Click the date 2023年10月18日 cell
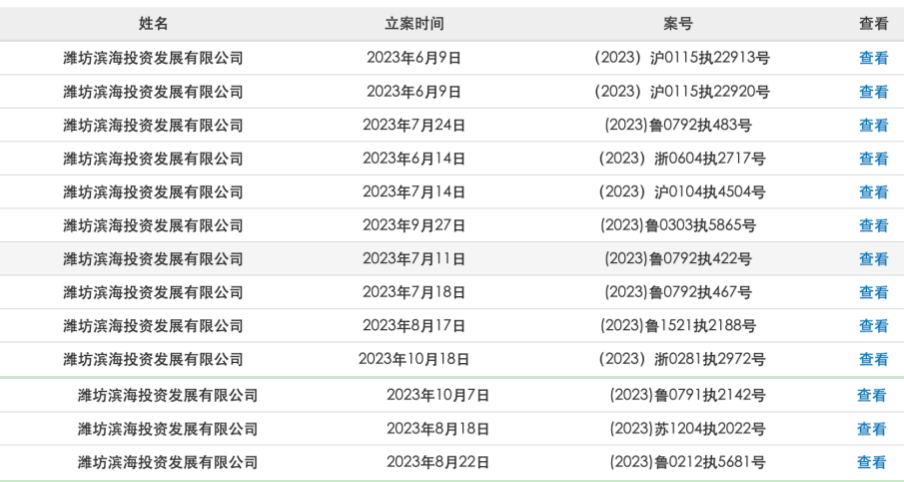 coord(414,359)
